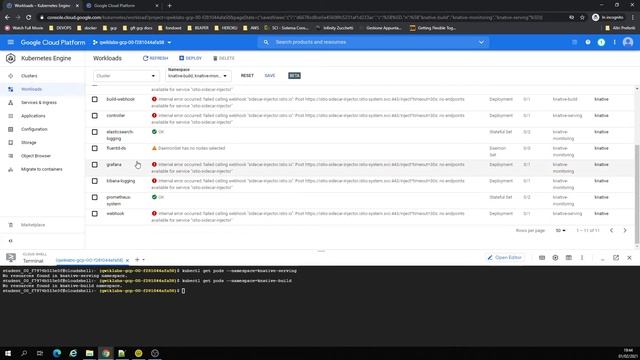Select the webhook workload checkbox
The image size is (640, 360).
(95, 213)
